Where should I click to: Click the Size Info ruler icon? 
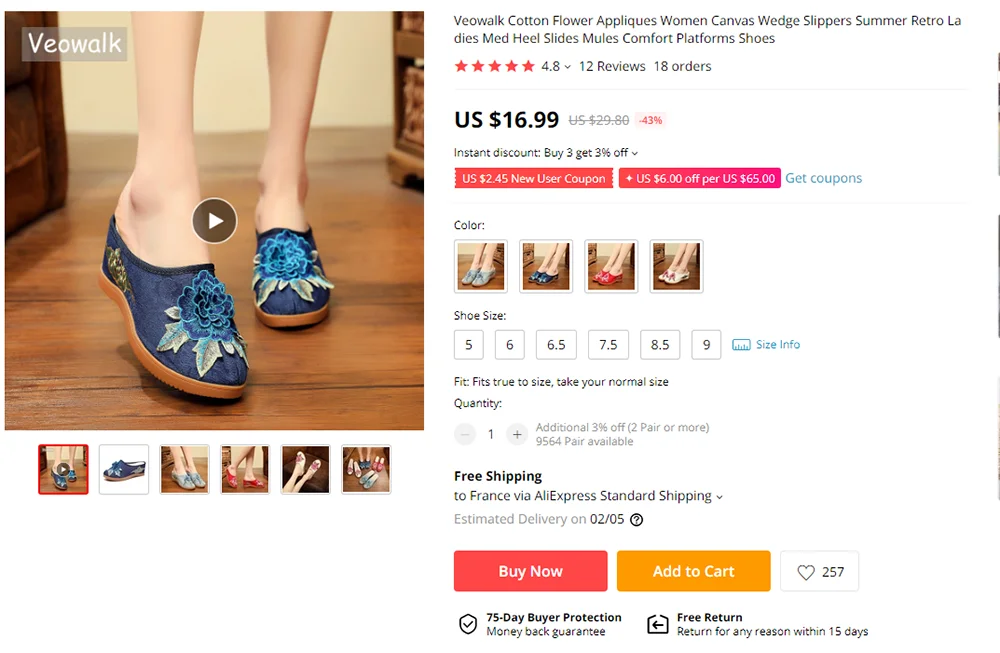click(x=741, y=345)
